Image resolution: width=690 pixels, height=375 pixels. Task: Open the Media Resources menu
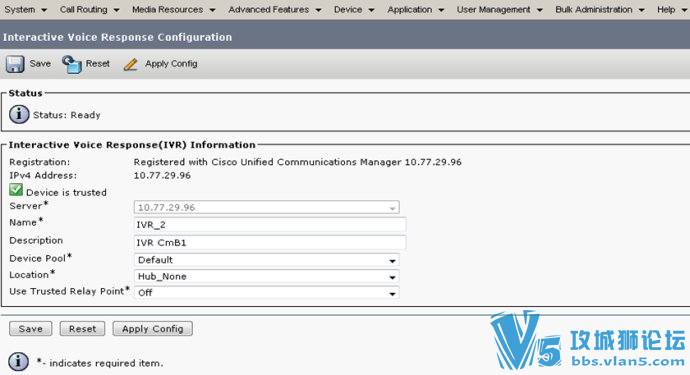pyautogui.click(x=173, y=9)
